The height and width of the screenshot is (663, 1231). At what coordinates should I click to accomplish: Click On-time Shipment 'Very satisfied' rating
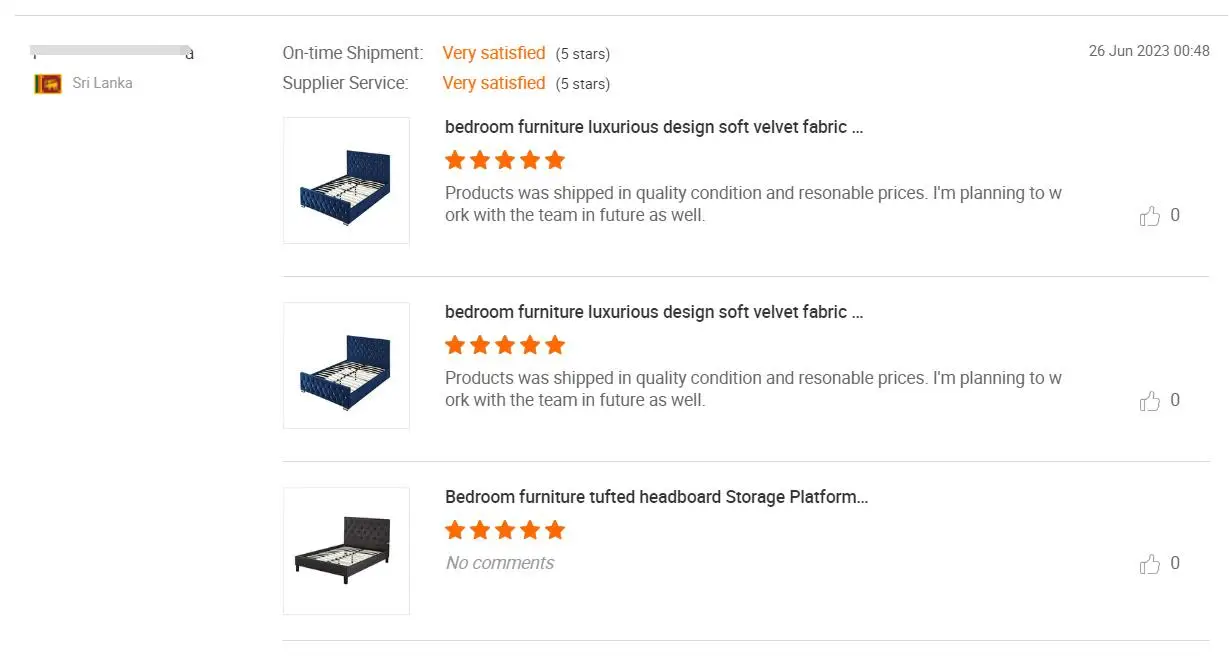coord(494,53)
